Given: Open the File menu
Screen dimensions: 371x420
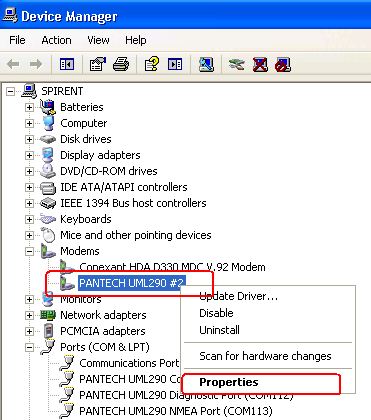Looking at the screenshot, I should [17, 40].
